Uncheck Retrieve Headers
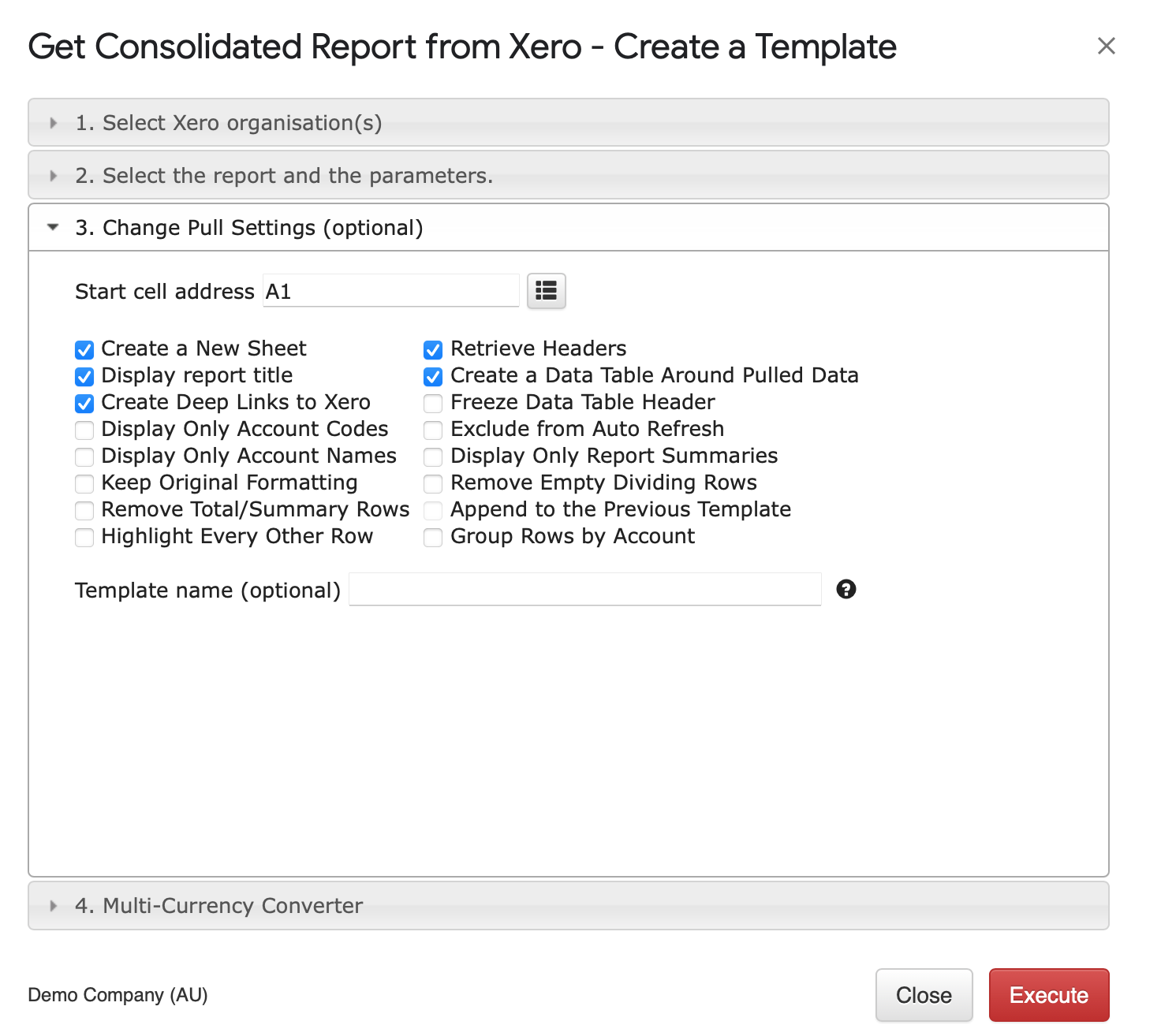The width and height of the screenshot is (1161, 1036). click(433, 349)
